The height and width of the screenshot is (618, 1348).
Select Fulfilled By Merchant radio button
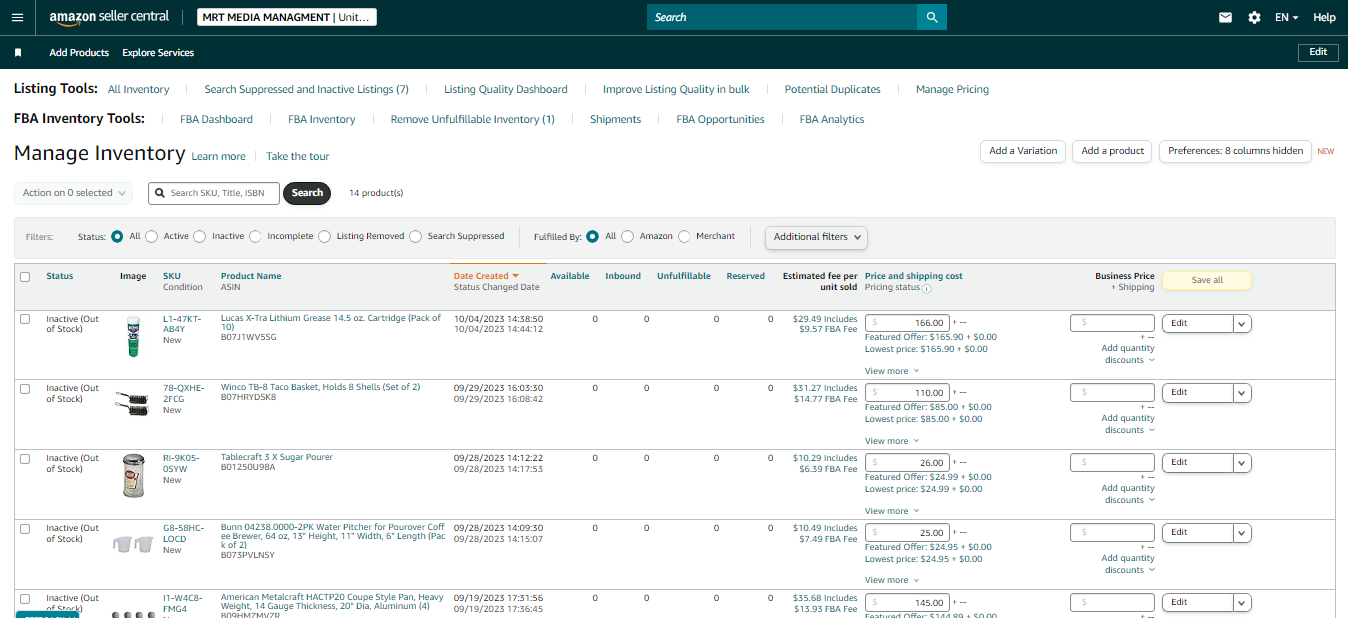684,237
